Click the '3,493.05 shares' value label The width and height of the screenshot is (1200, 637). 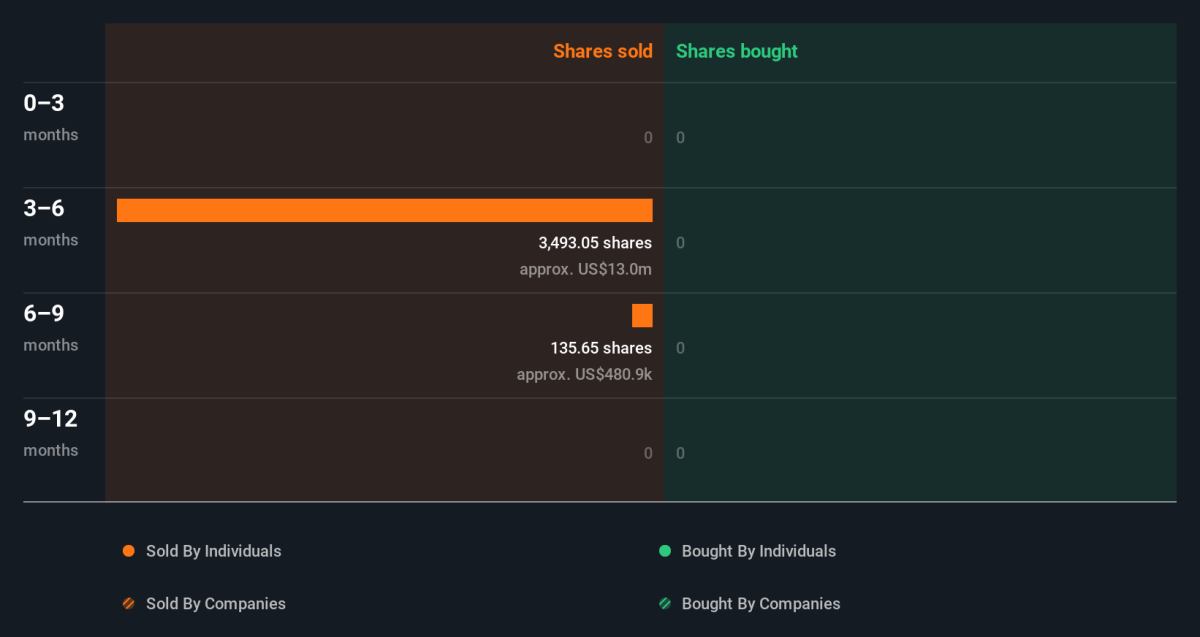[x=594, y=243]
